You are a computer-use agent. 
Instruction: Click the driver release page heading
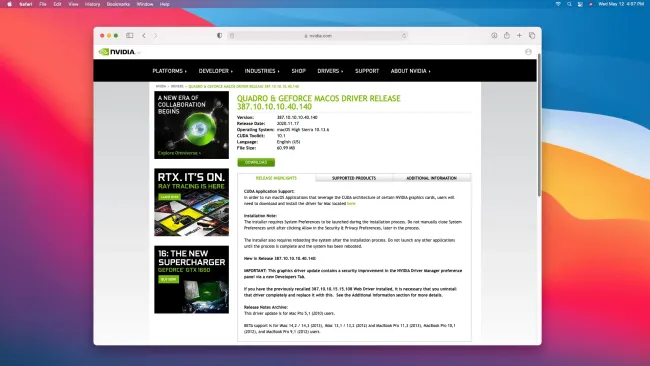318,102
